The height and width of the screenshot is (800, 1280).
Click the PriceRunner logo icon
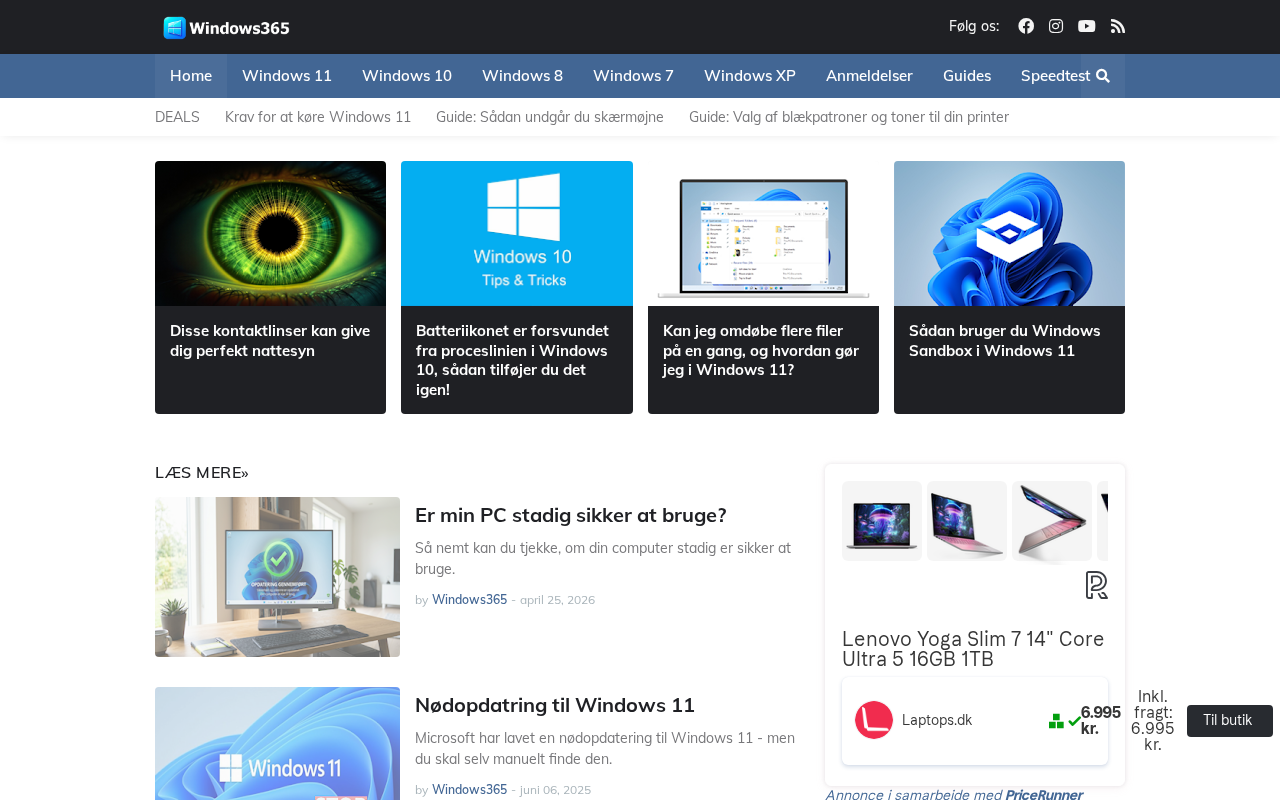click(1097, 585)
